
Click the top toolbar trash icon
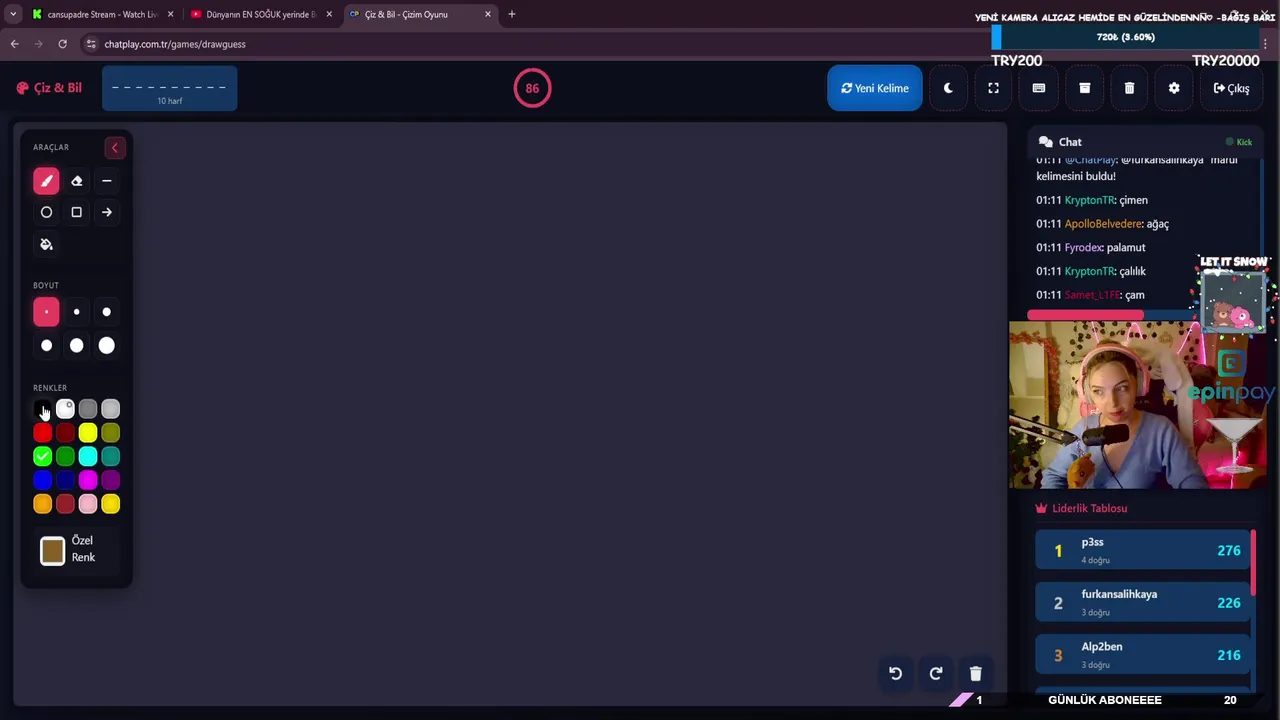click(x=1129, y=88)
